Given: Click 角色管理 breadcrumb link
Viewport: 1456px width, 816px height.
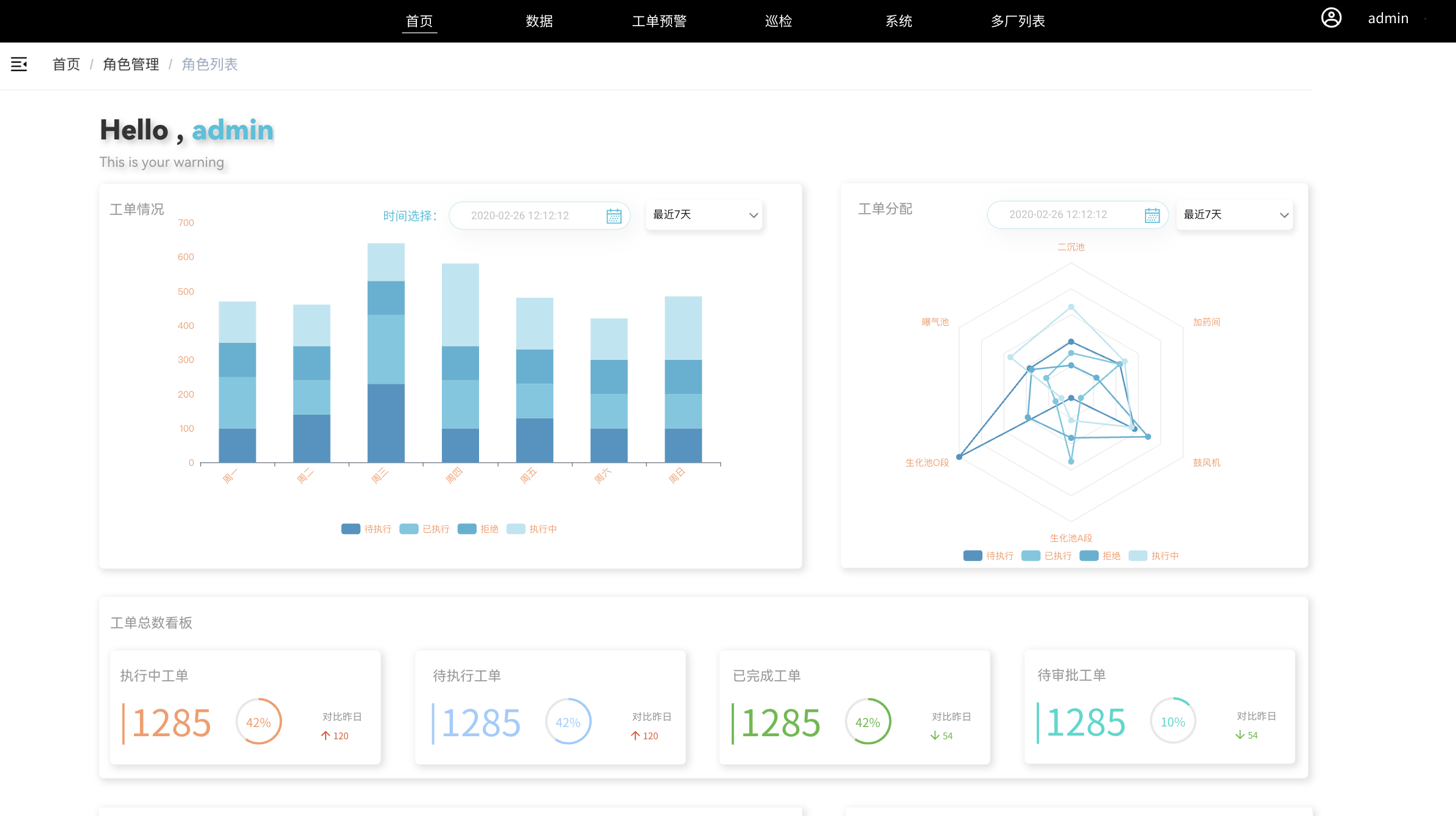Looking at the screenshot, I should (x=131, y=64).
